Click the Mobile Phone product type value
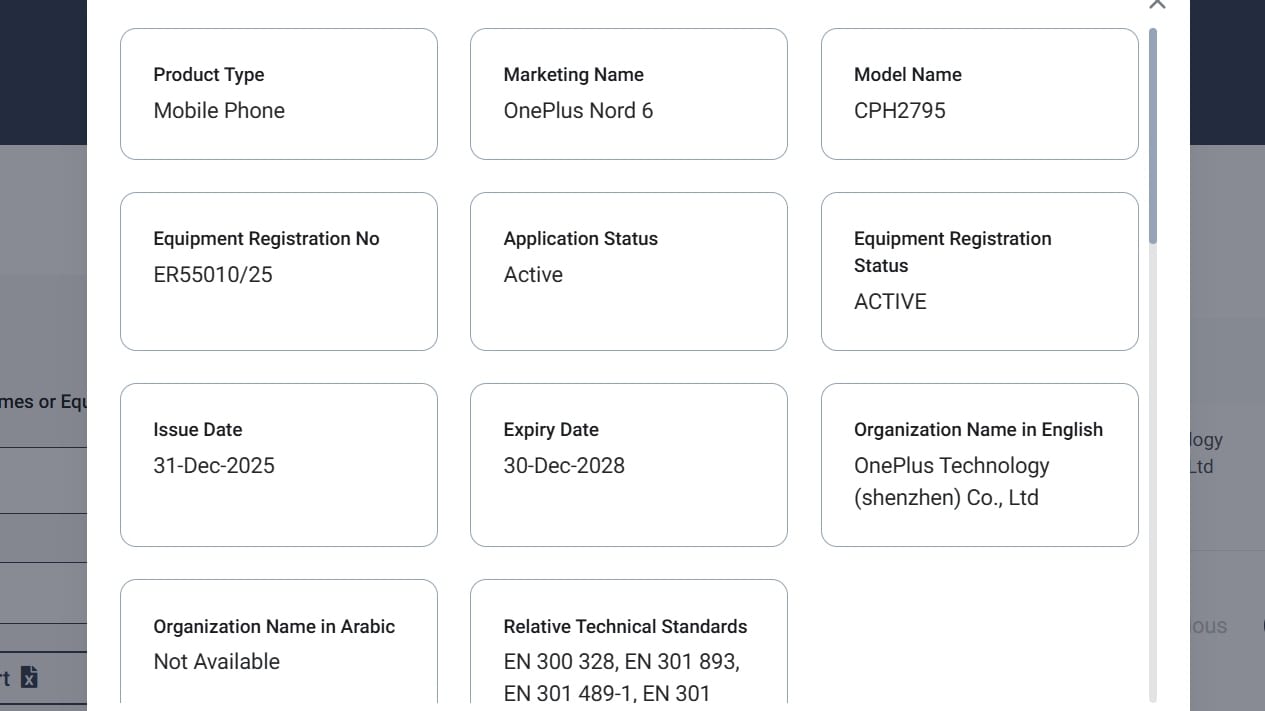 219,111
